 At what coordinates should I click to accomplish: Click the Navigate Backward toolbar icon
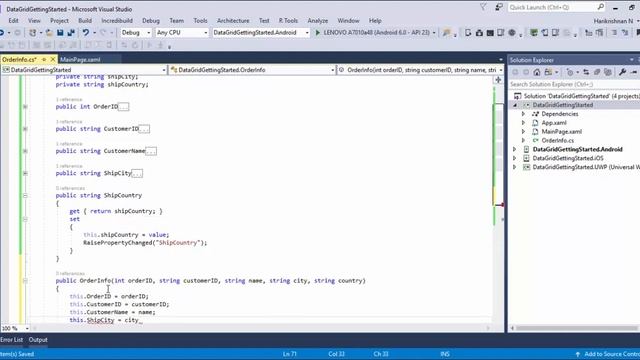tap(2, 32)
